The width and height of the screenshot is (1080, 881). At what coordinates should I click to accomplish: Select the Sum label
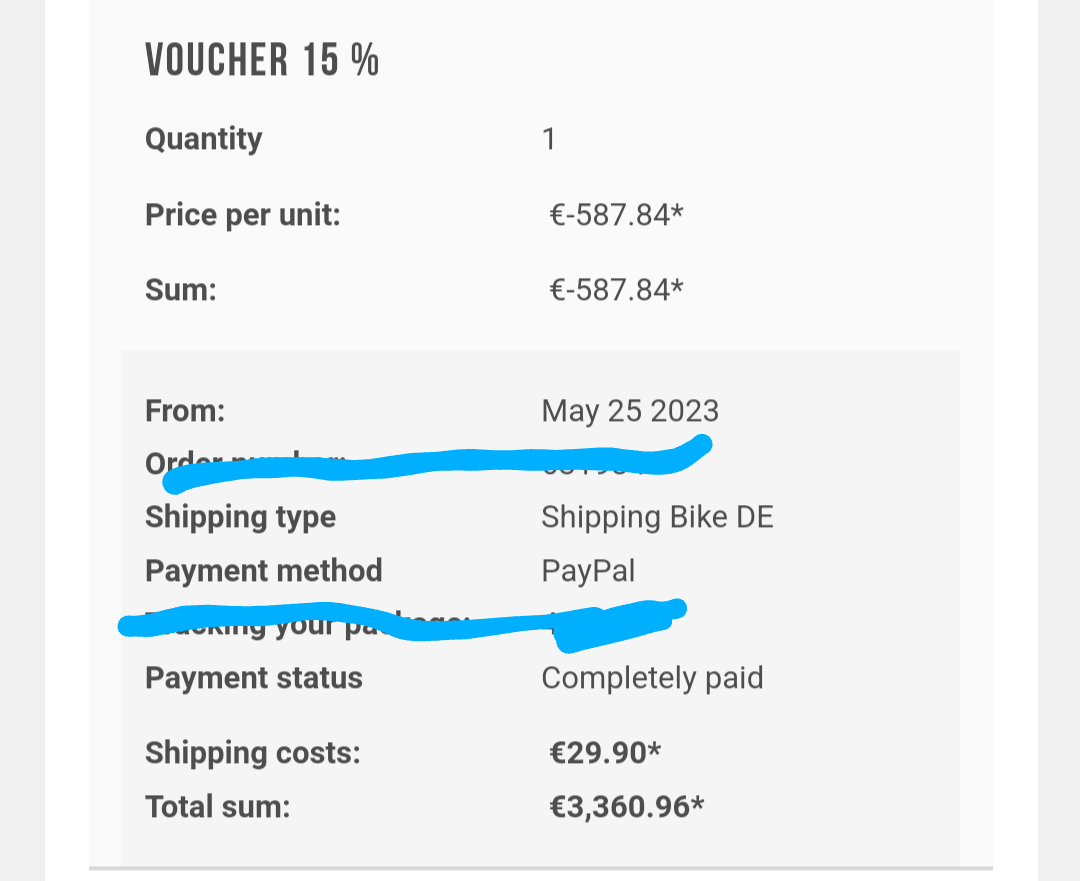point(180,290)
